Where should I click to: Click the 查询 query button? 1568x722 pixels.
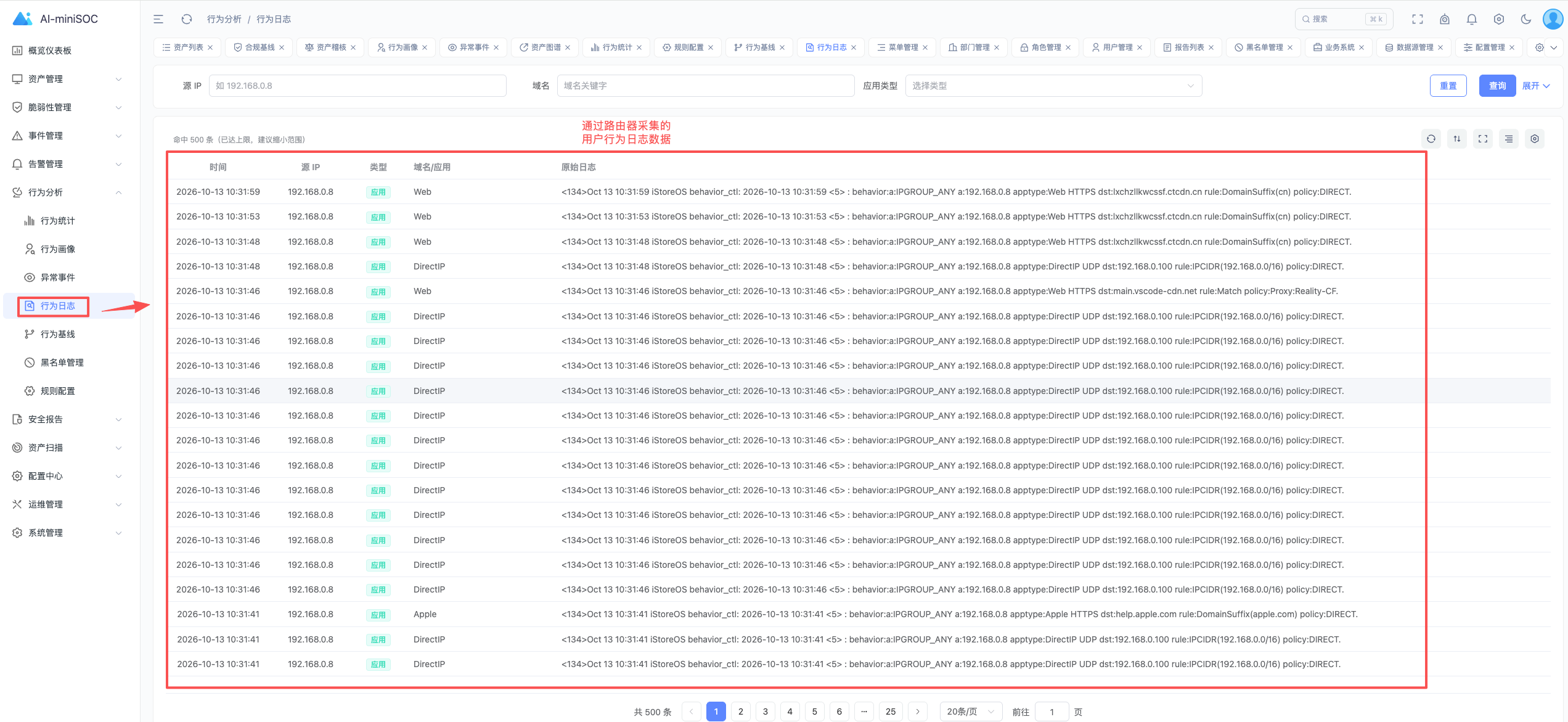[x=1497, y=86]
